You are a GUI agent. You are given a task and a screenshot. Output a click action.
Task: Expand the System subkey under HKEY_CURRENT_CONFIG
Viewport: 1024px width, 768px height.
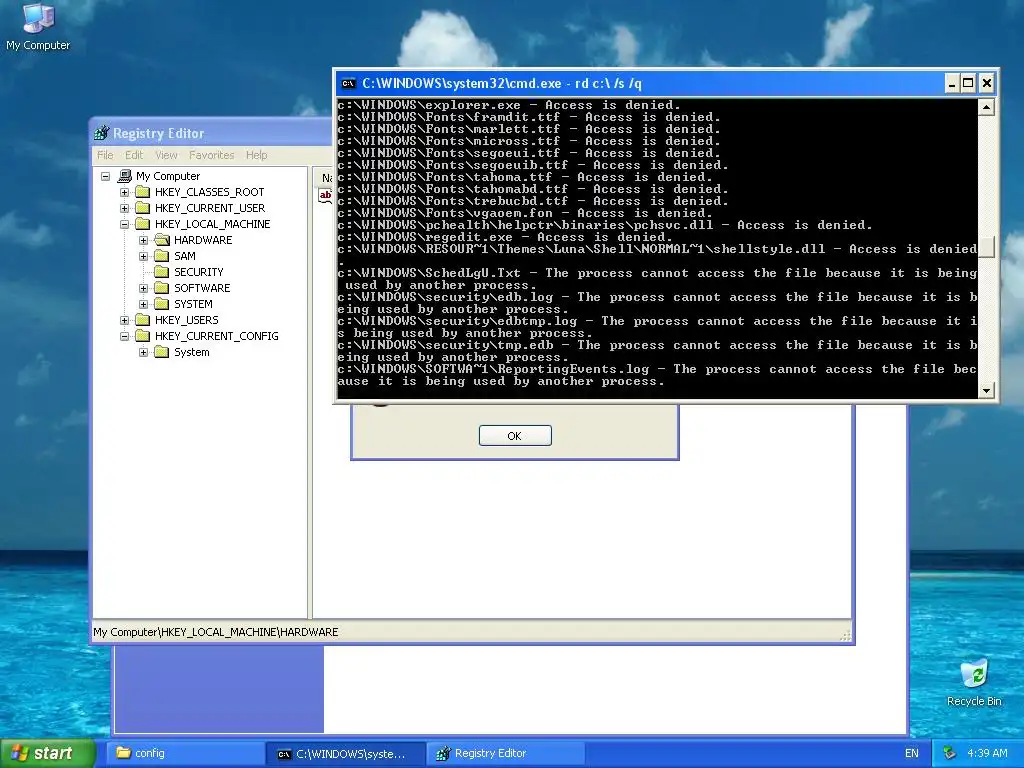click(143, 352)
